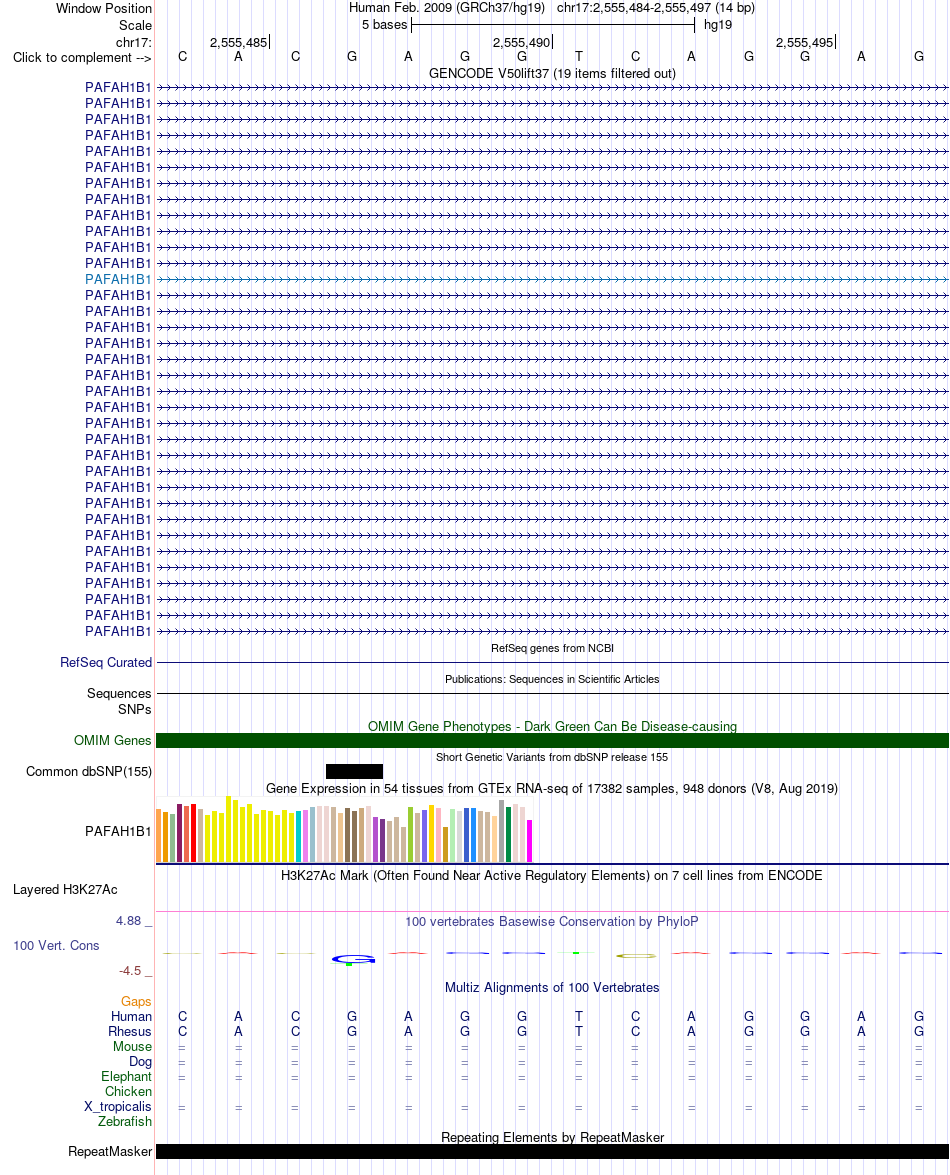Image resolution: width=950 pixels, height=1175 pixels.
Task: Click the dark green bar in GTEx chart
Action: coord(509,834)
